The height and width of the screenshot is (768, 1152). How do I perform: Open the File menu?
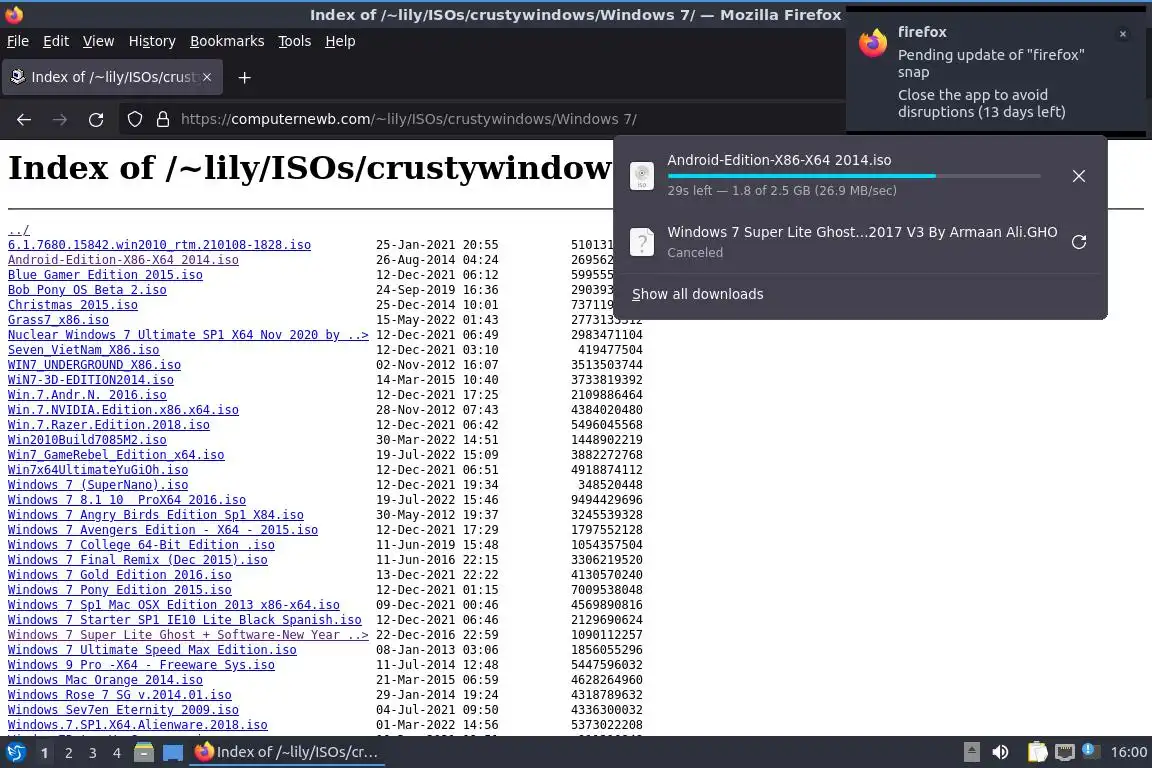[x=18, y=41]
